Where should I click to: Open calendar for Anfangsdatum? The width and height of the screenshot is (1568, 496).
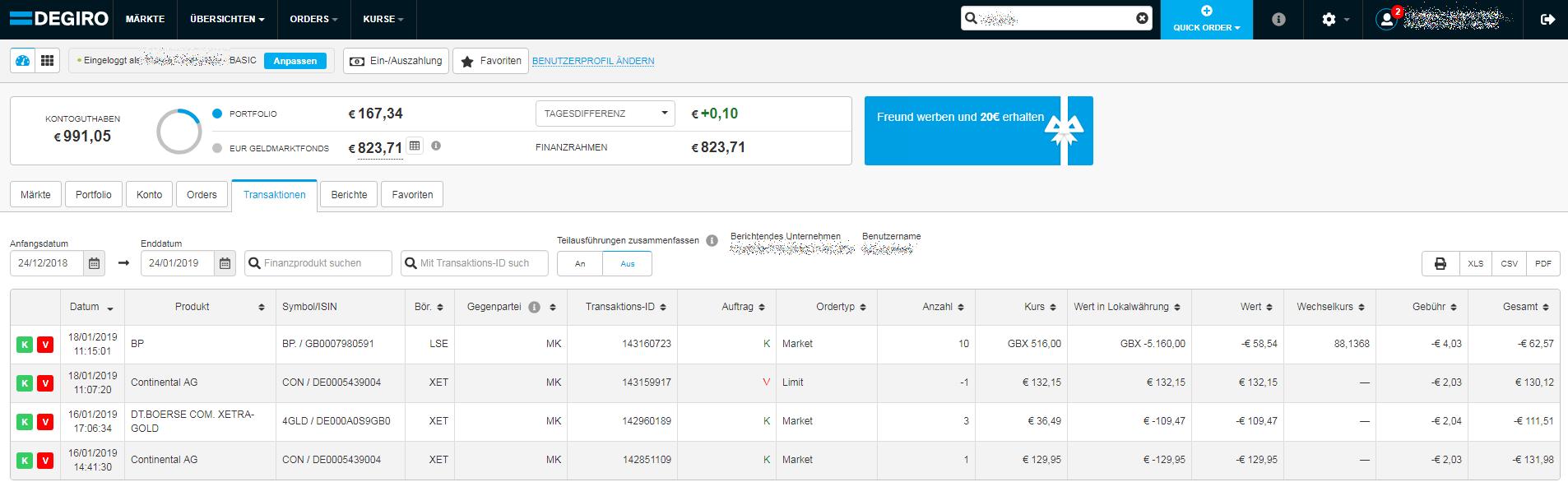tap(94, 263)
